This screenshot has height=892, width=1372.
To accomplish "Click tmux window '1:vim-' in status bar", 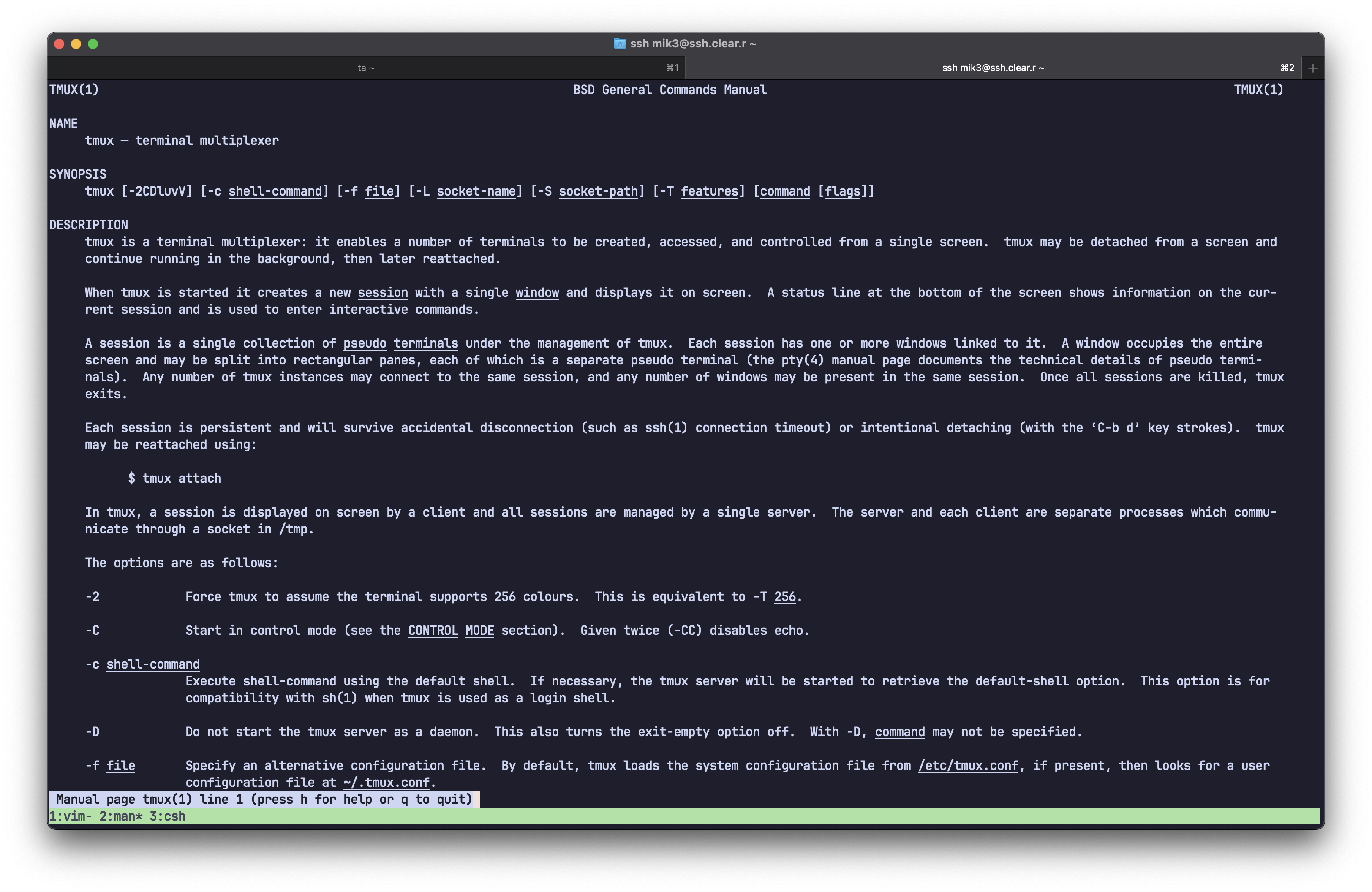I will (70, 816).
